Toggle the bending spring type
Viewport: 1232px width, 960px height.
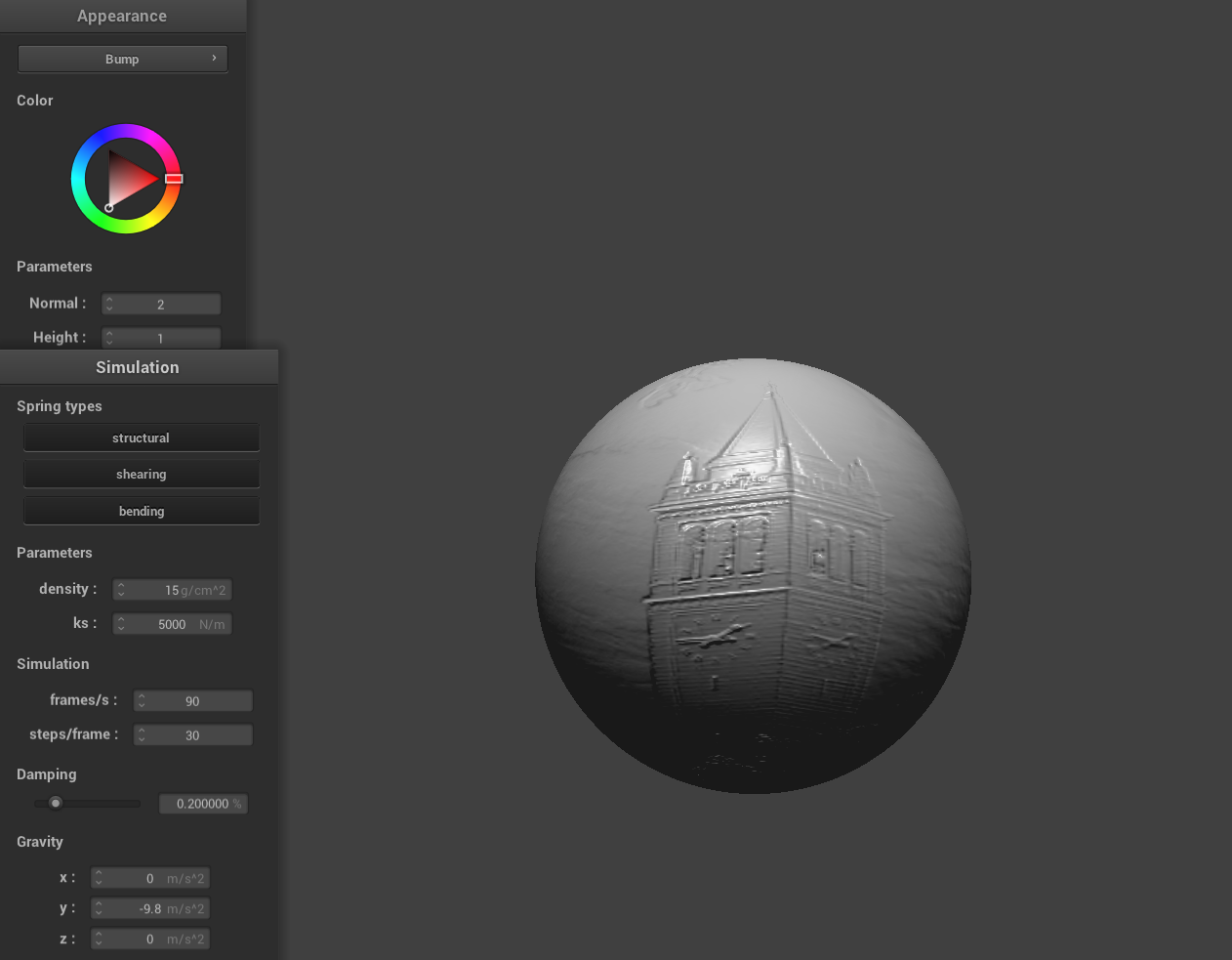(x=142, y=511)
